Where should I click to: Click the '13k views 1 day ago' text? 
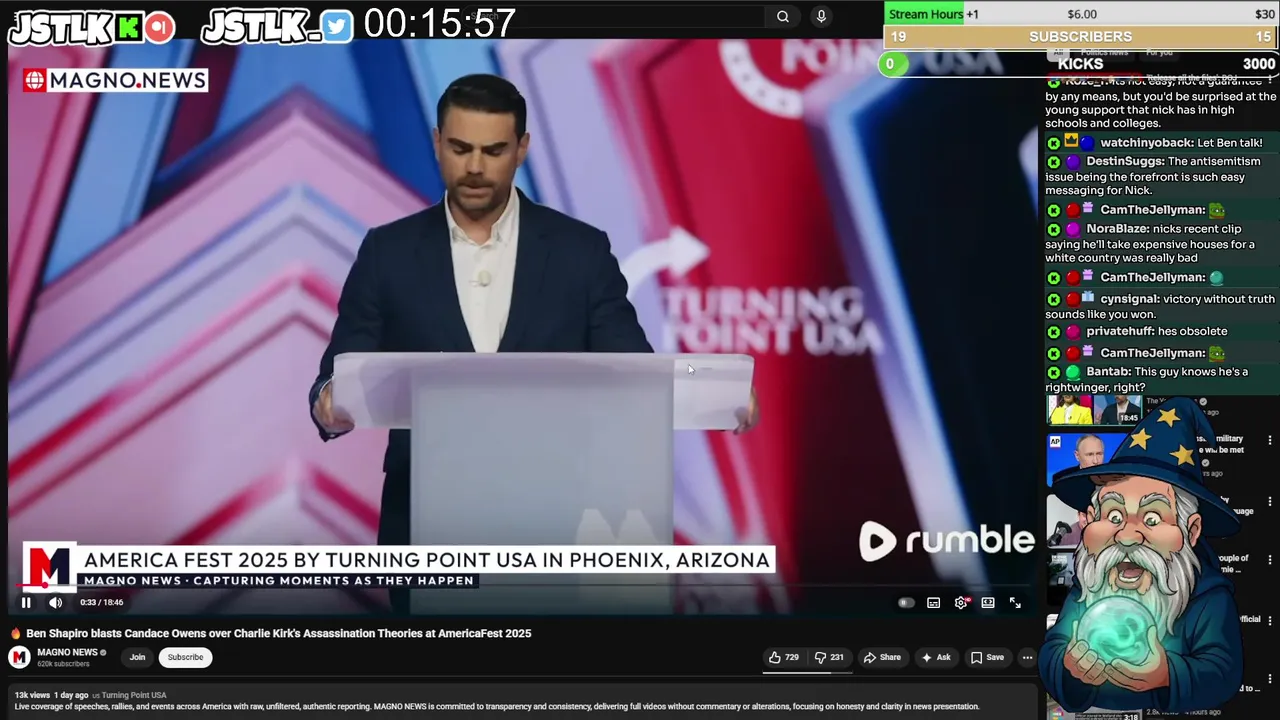51,695
